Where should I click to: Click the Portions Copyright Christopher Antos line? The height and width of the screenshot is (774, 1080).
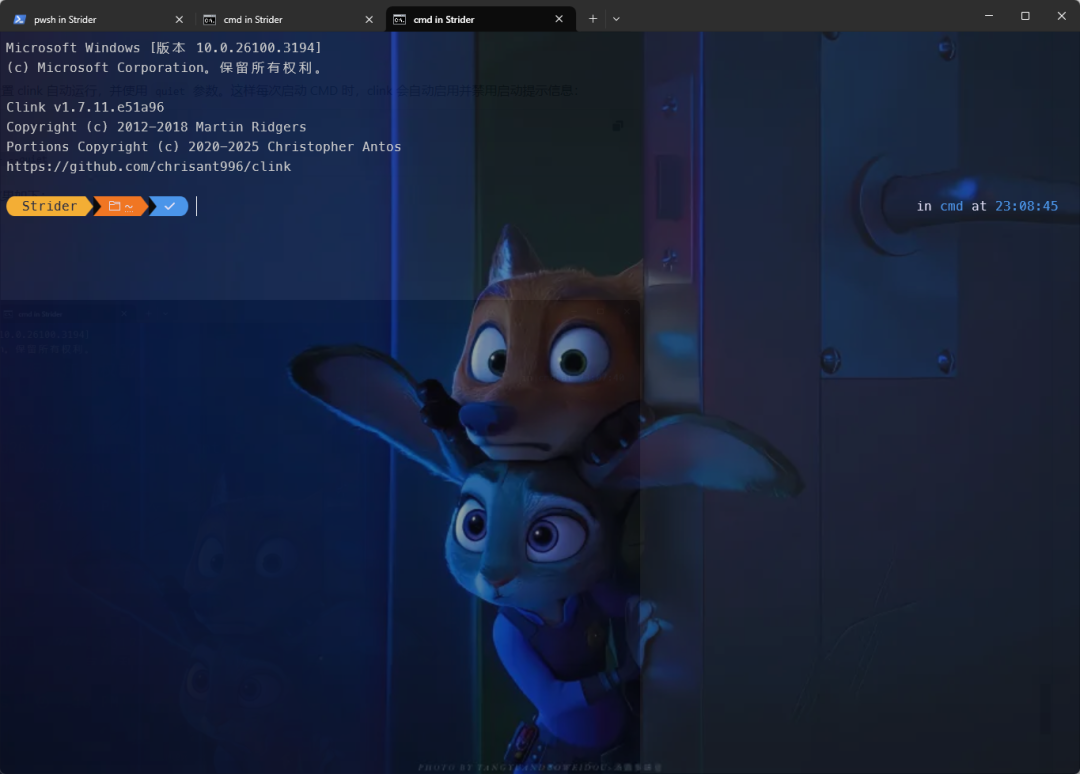(204, 147)
